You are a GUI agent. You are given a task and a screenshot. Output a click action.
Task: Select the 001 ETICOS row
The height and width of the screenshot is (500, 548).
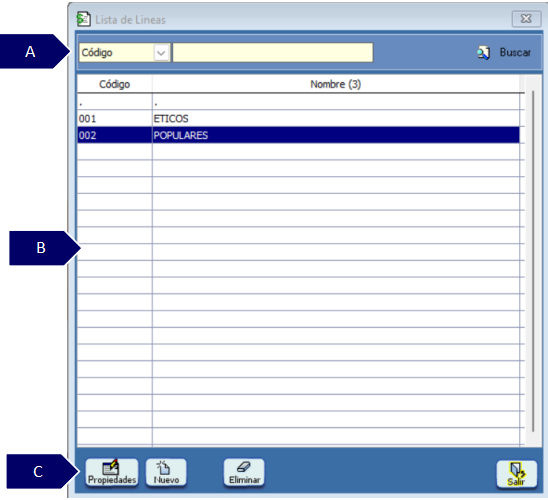click(x=298, y=118)
